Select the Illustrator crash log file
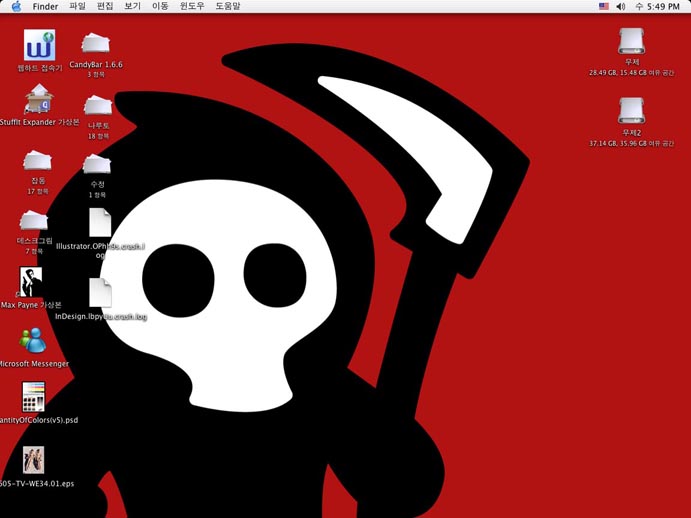Image resolution: width=691 pixels, height=518 pixels. [x=100, y=223]
